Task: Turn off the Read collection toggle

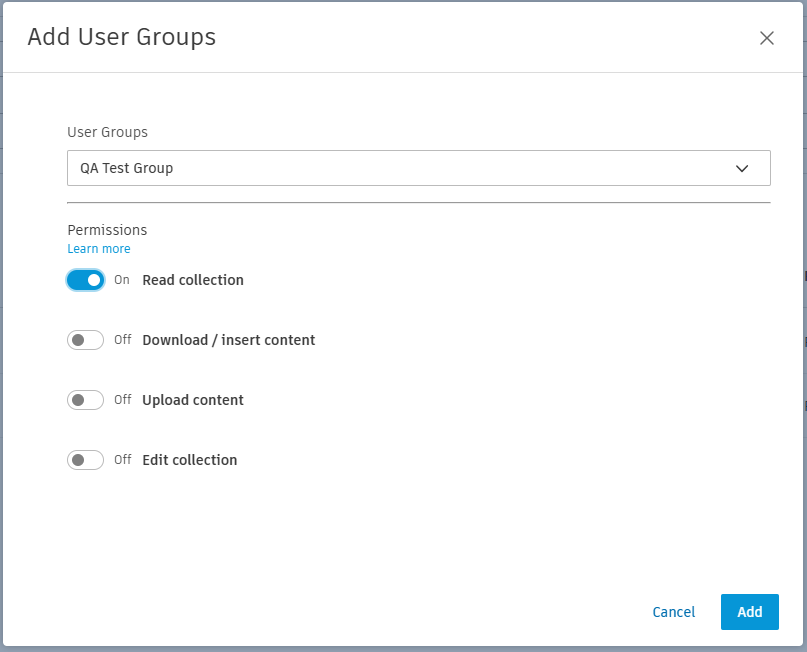Action: point(85,280)
